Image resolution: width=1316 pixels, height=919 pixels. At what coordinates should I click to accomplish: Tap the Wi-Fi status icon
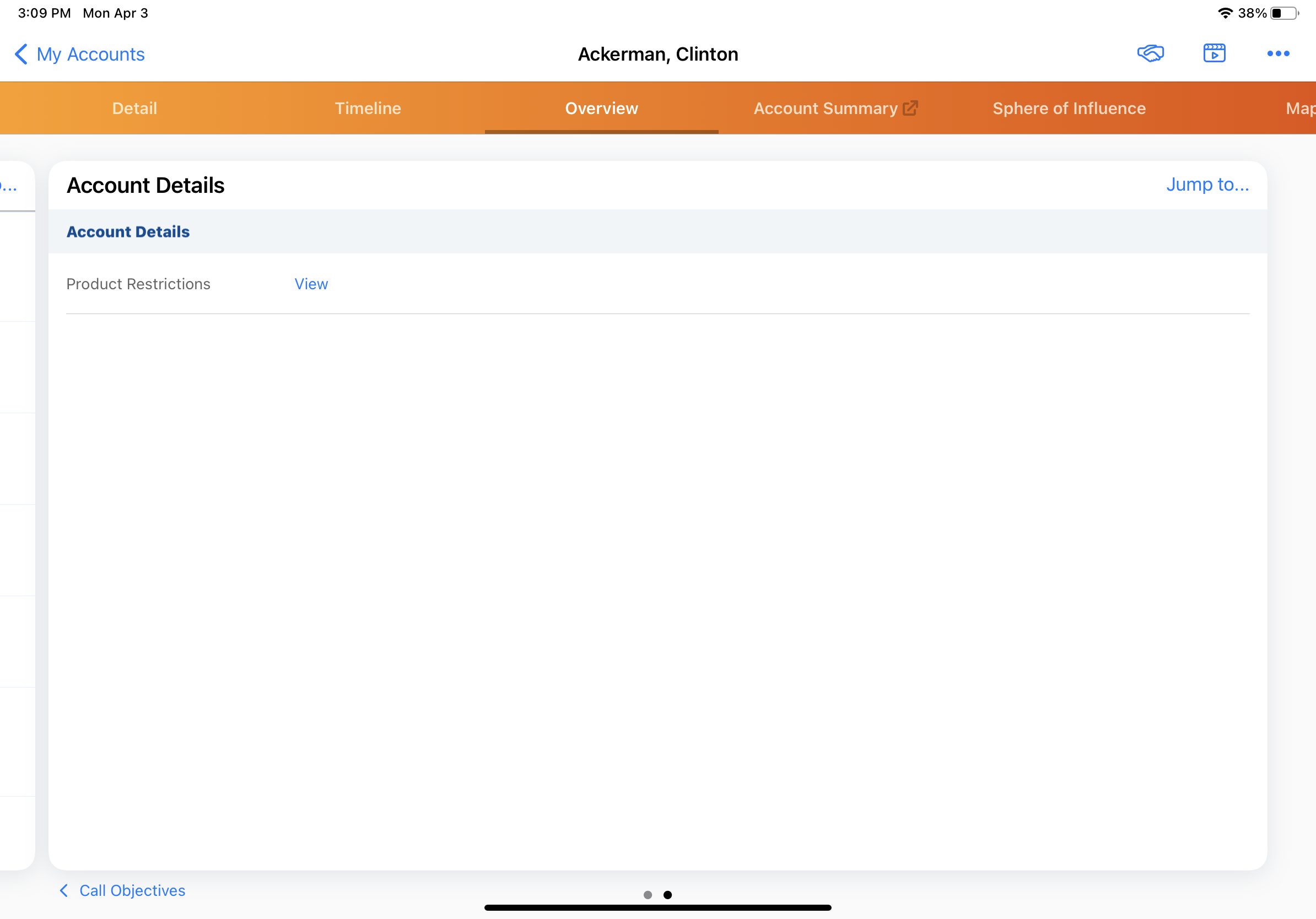[x=1225, y=13]
